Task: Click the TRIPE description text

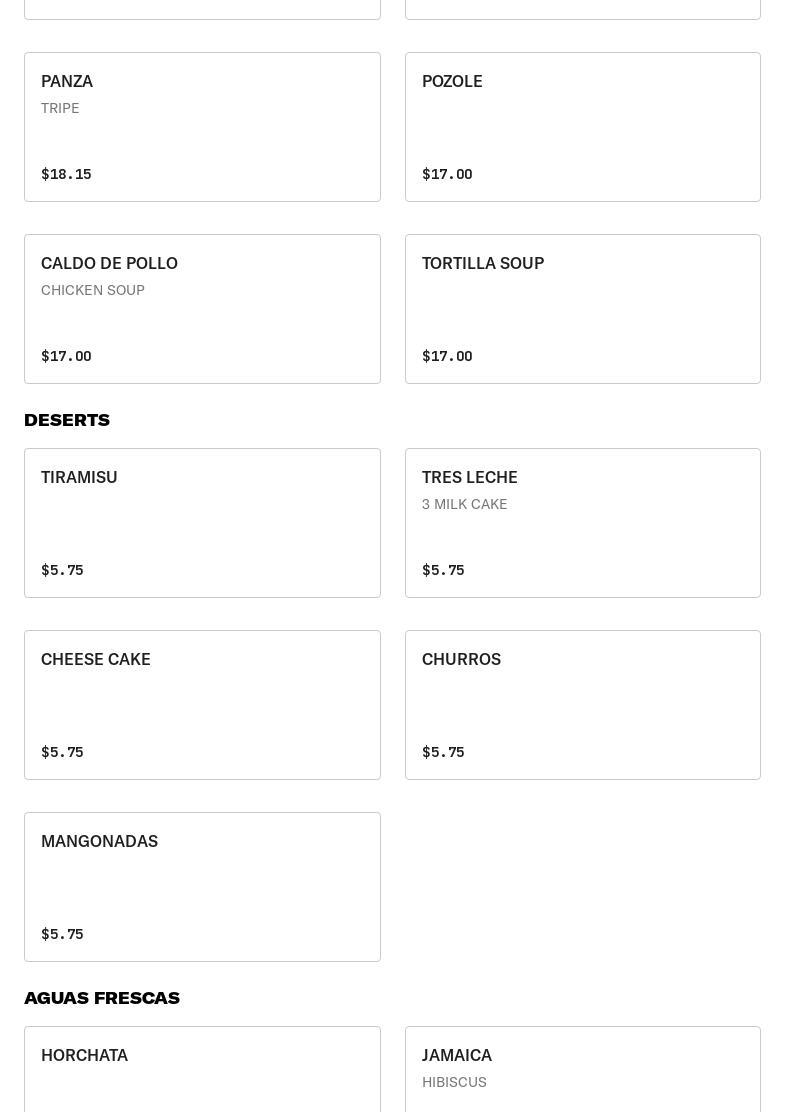Action: point(60,108)
